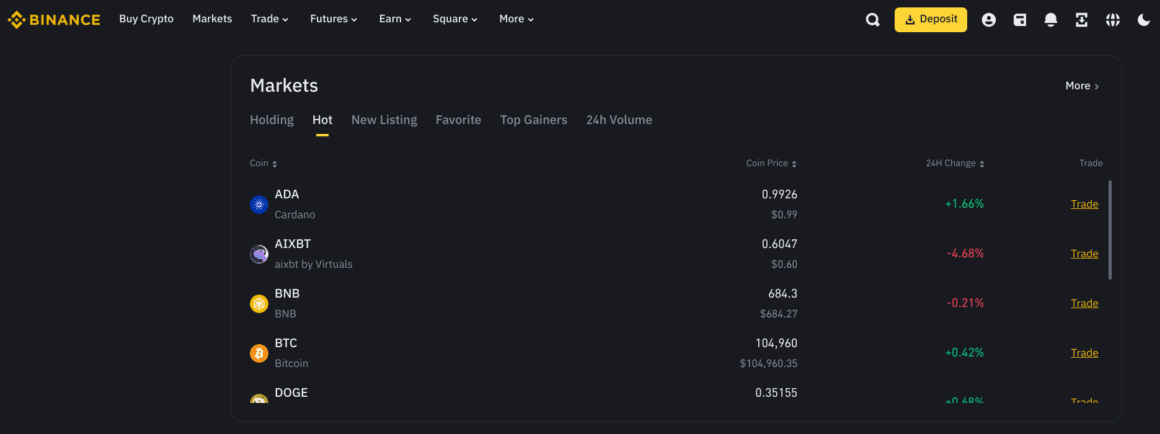Click the ADA price 0.9926
1160x434 pixels.
coord(780,194)
